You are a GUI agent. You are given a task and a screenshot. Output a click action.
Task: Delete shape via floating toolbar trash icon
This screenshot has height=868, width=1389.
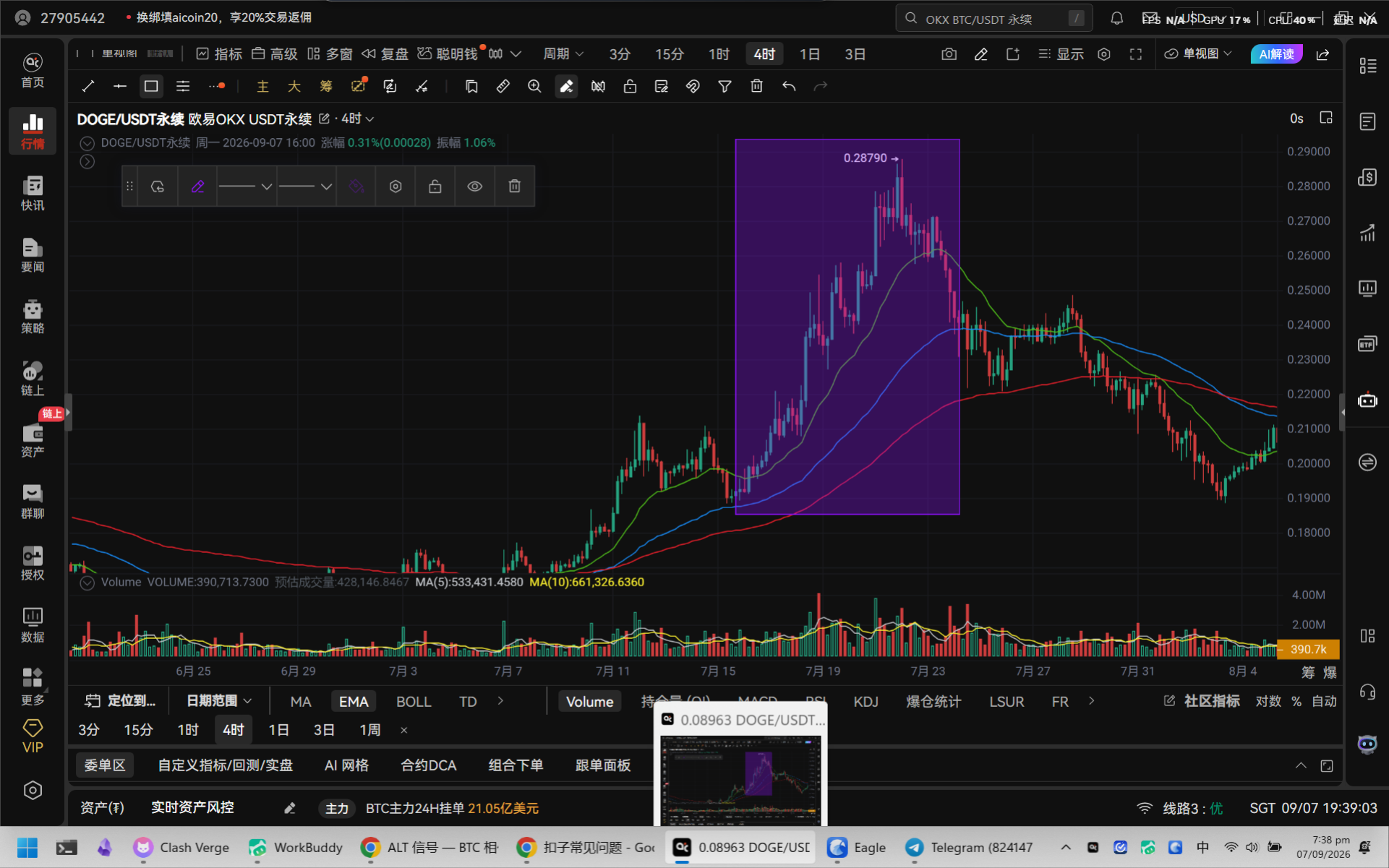pyautogui.click(x=514, y=186)
